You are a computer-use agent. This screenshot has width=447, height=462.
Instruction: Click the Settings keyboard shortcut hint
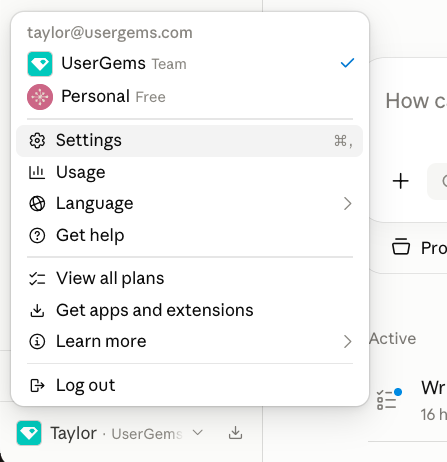pyautogui.click(x=343, y=141)
